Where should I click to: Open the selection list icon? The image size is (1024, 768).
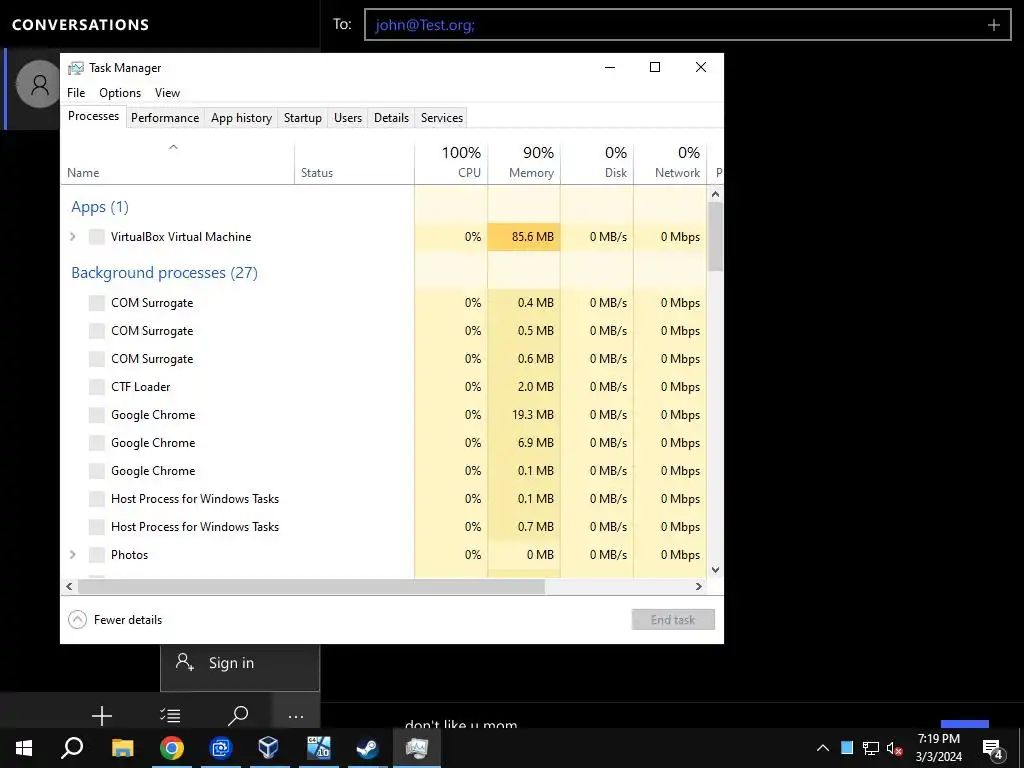170,716
